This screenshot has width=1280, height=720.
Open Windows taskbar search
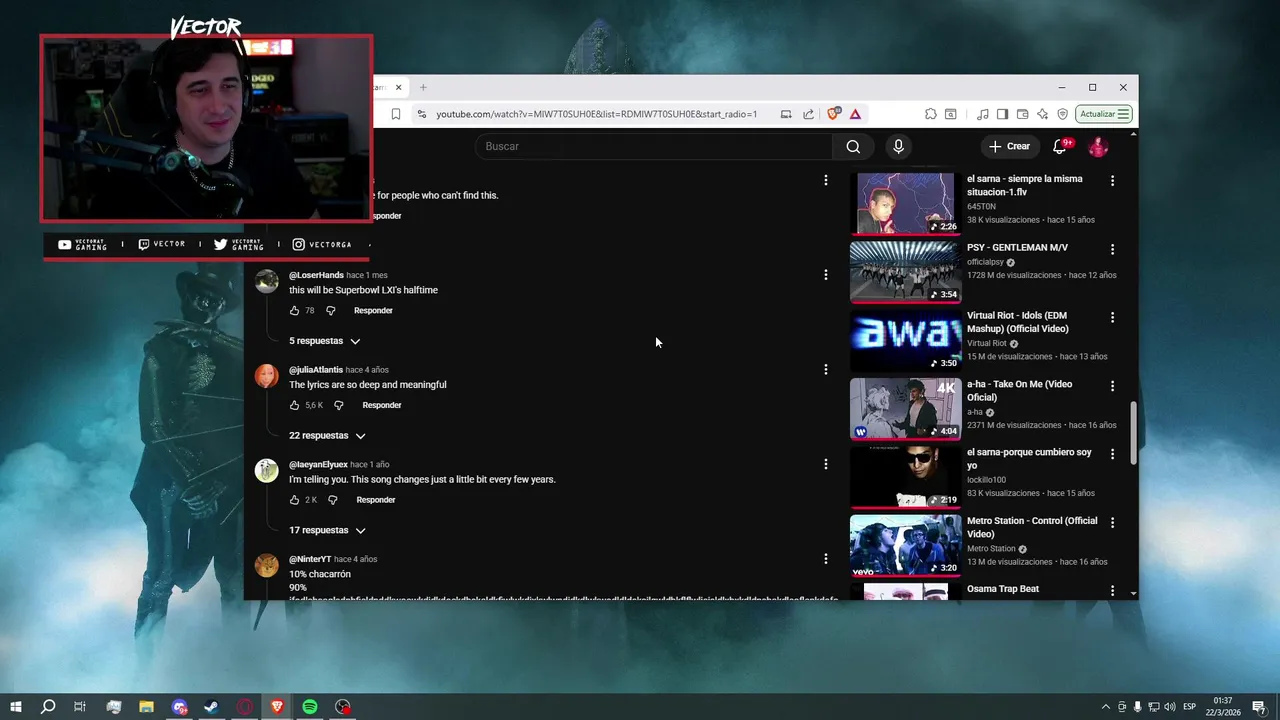[x=47, y=707]
